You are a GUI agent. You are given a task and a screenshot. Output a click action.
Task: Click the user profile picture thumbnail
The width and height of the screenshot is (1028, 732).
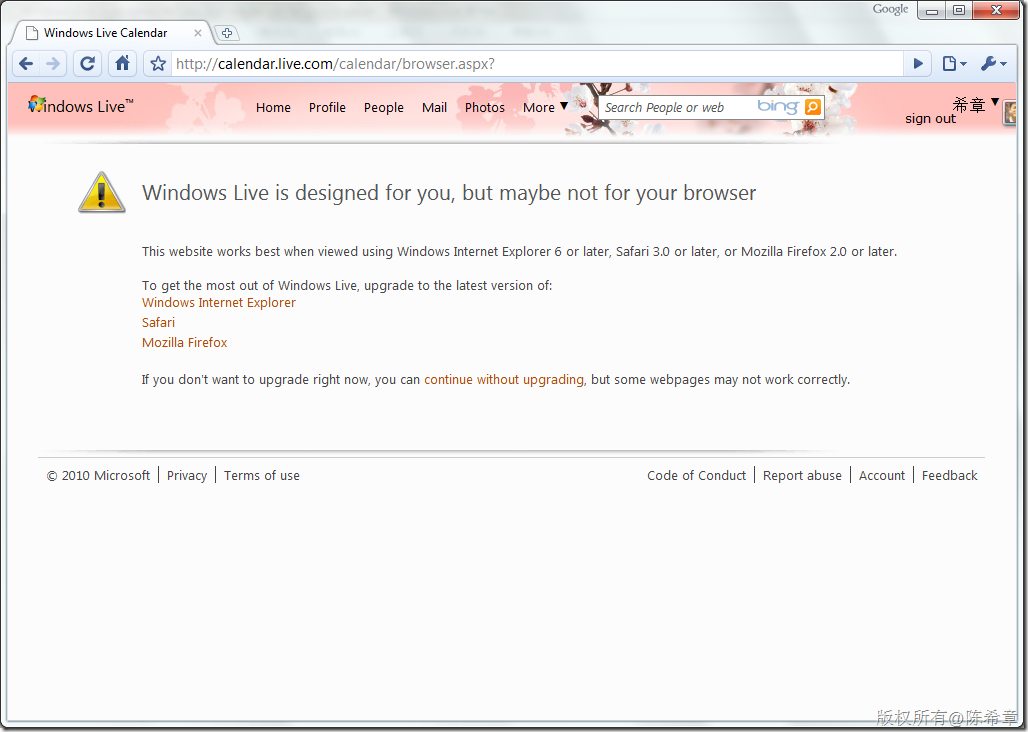click(1009, 112)
